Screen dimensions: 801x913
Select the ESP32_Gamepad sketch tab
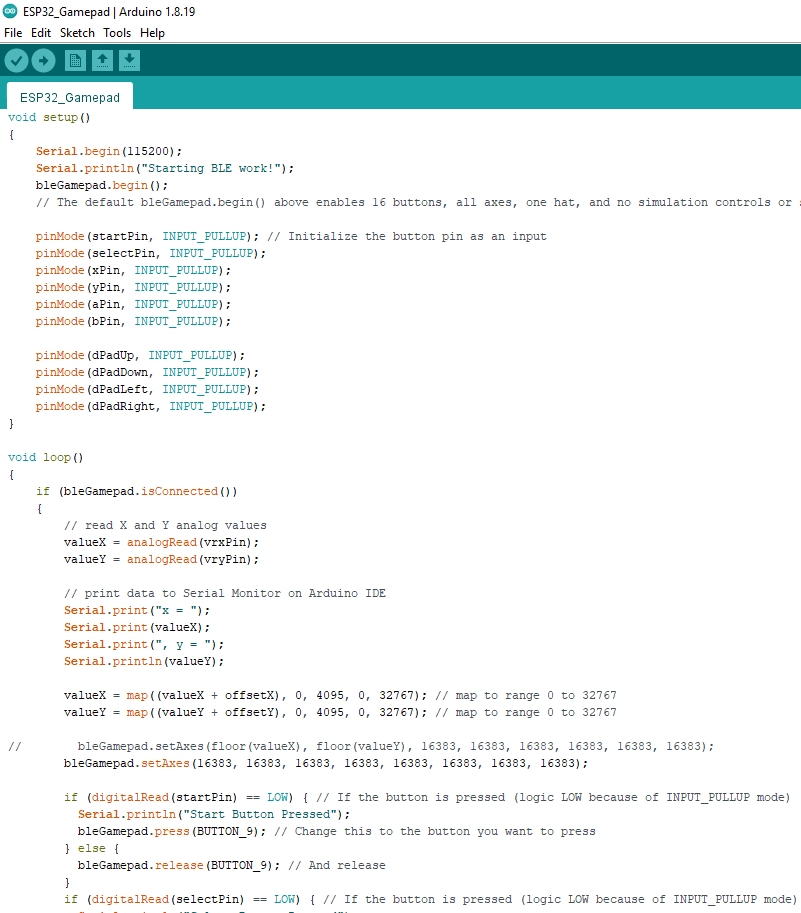pyautogui.click(x=70, y=97)
